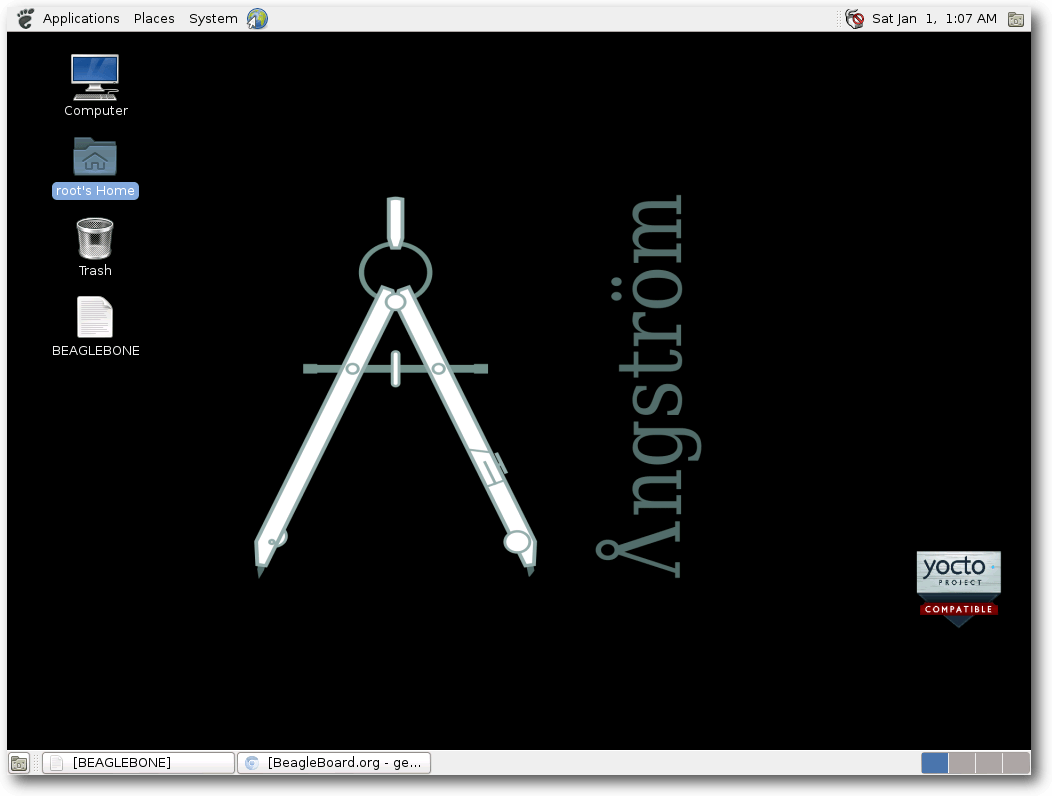Open the Applications menu
This screenshot has width=1052, height=796.
81,19
